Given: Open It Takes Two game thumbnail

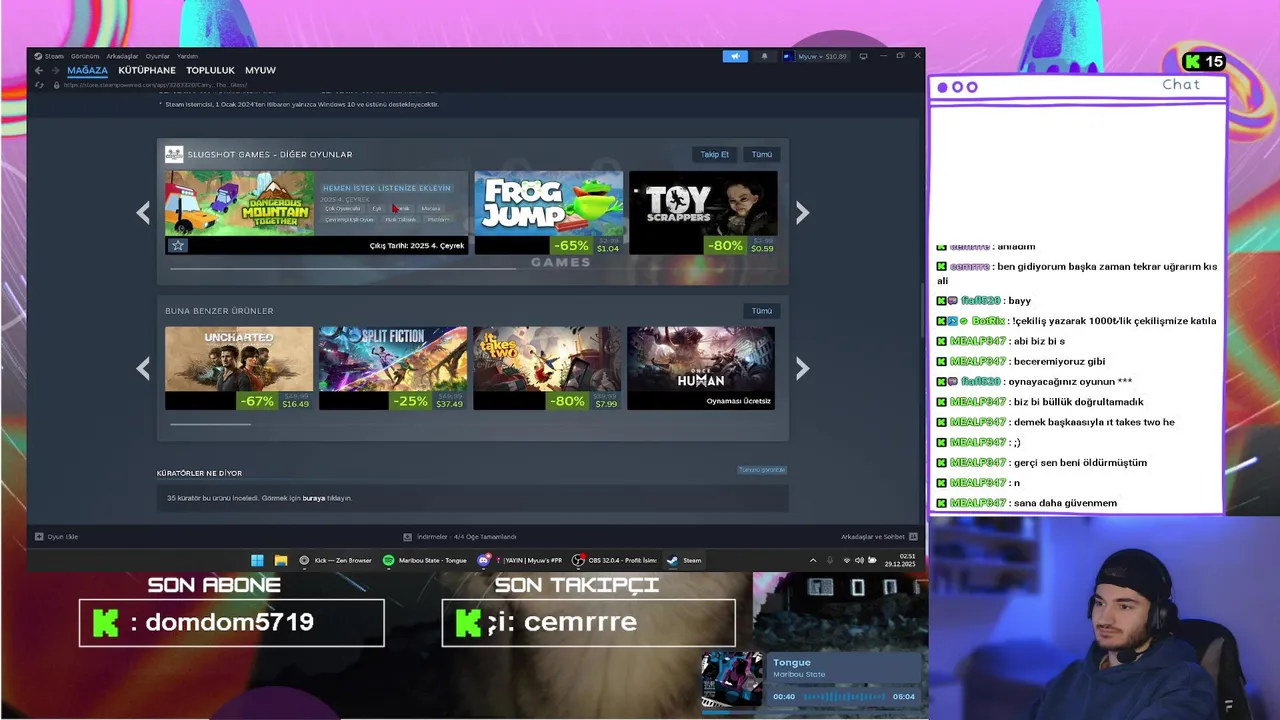Looking at the screenshot, I should click(547, 359).
